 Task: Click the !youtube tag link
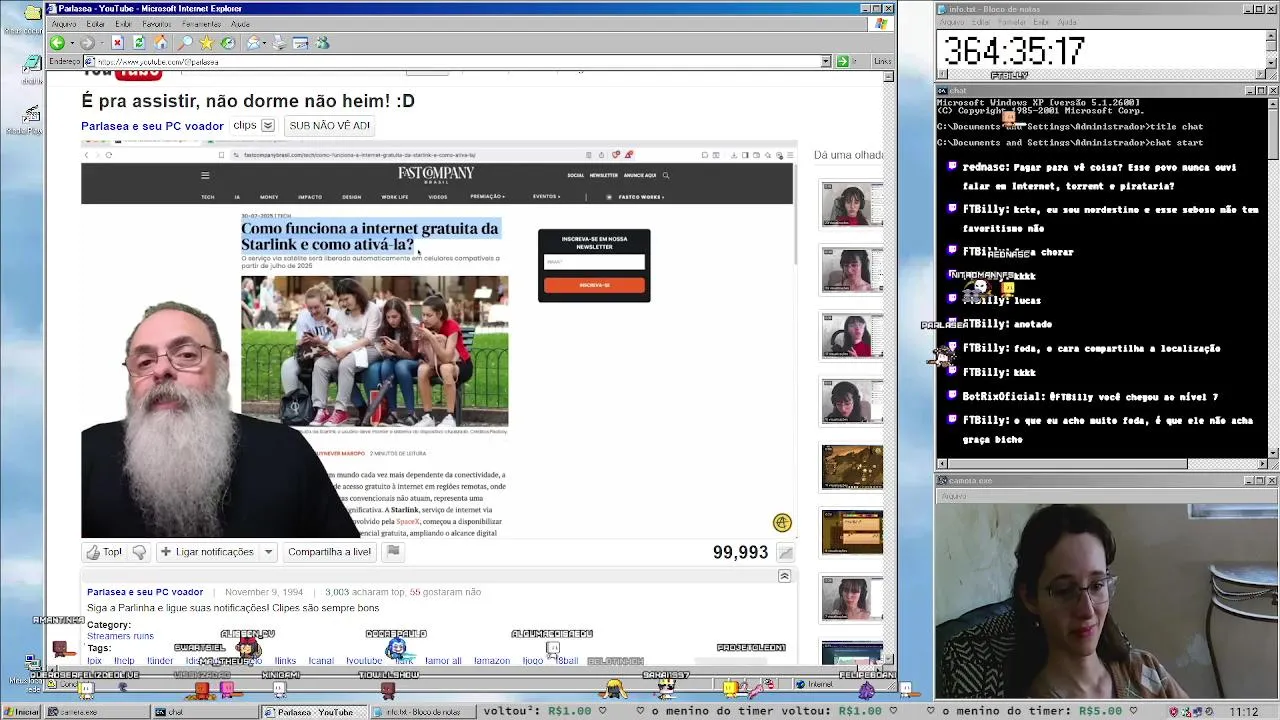pyautogui.click(x=364, y=661)
